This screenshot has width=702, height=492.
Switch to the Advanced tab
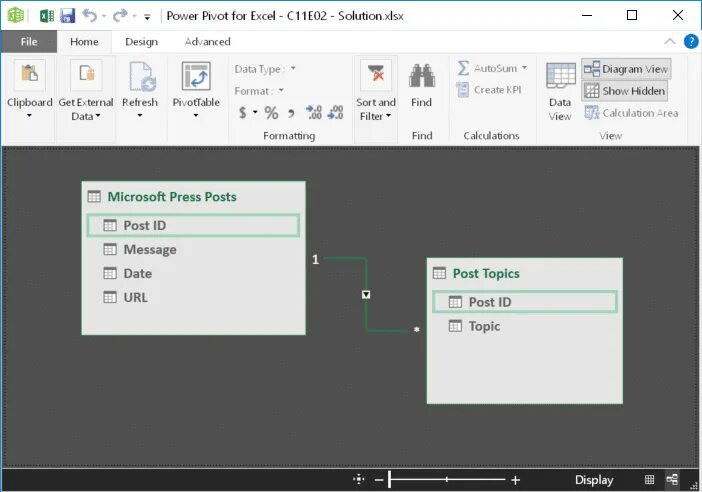point(207,42)
